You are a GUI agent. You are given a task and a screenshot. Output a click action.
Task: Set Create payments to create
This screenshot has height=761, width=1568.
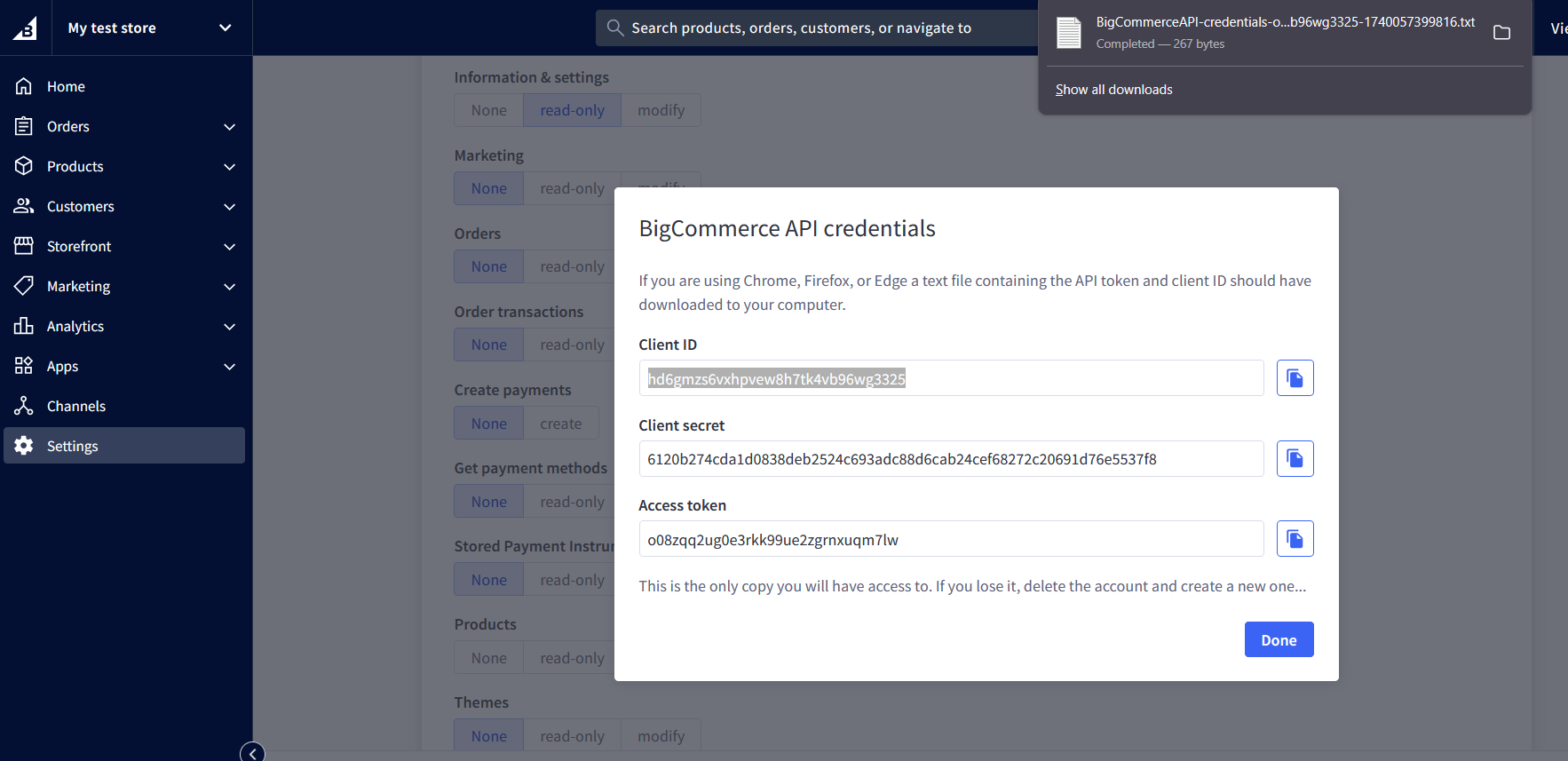(x=561, y=424)
